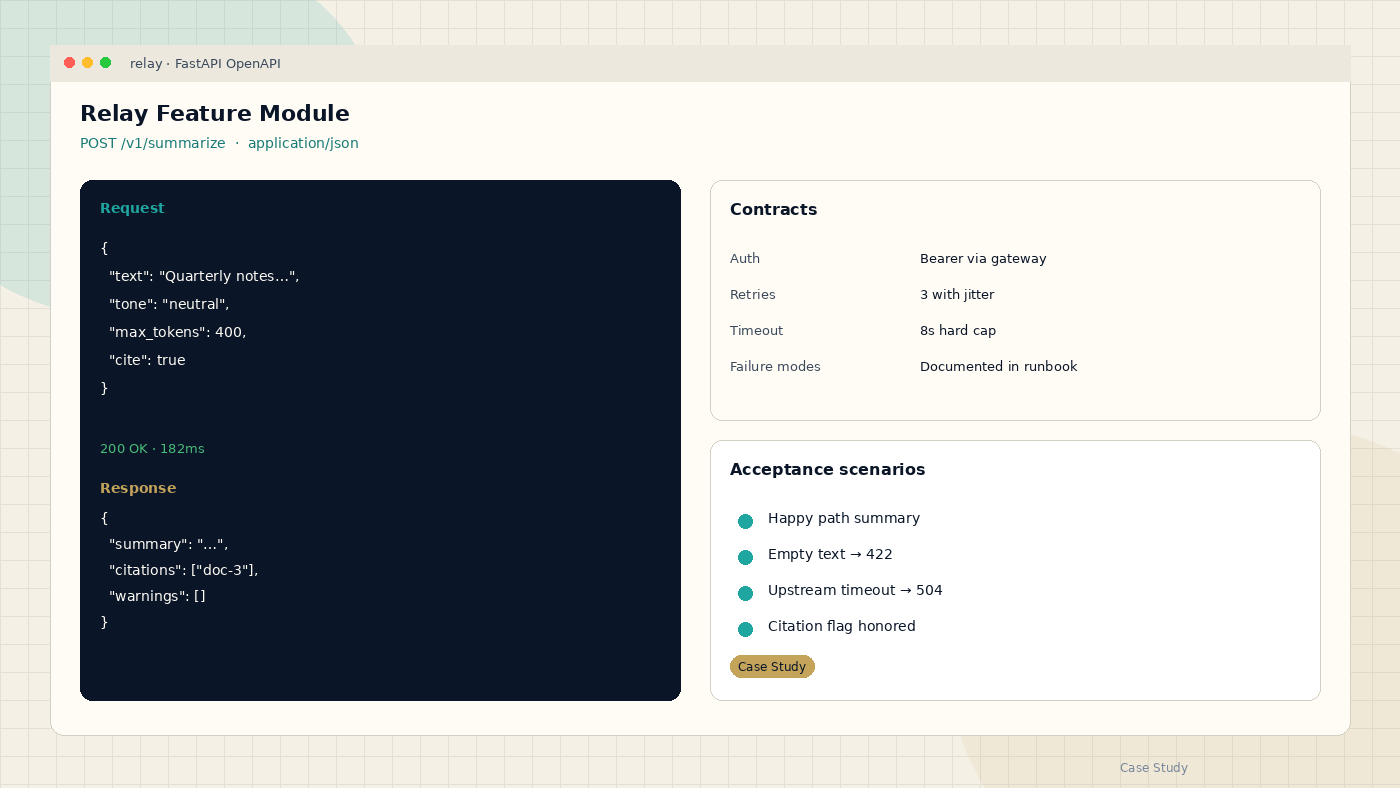
Task: Click the Documented in runbook value
Action: point(999,366)
